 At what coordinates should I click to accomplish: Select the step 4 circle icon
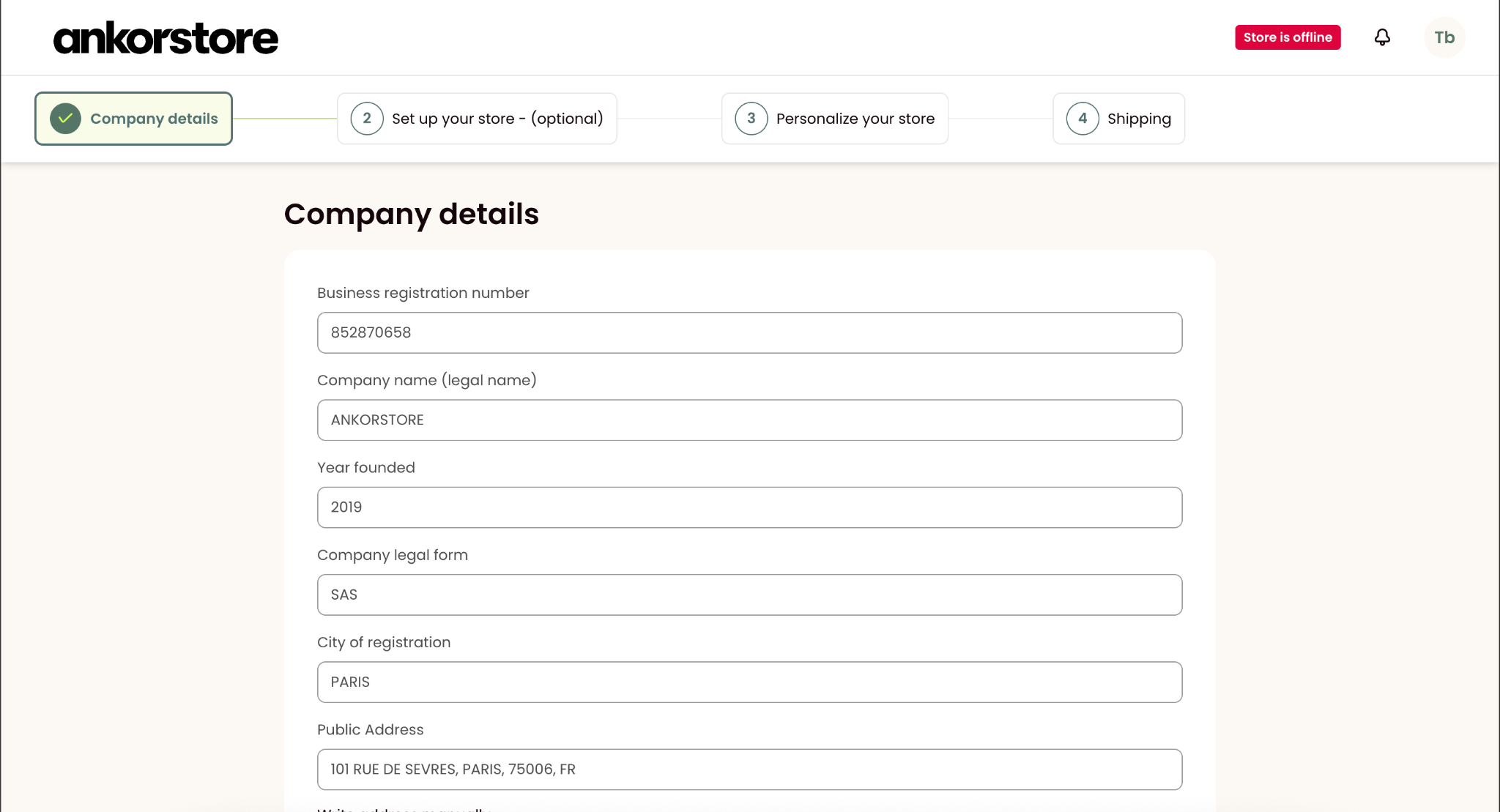pyautogui.click(x=1083, y=119)
